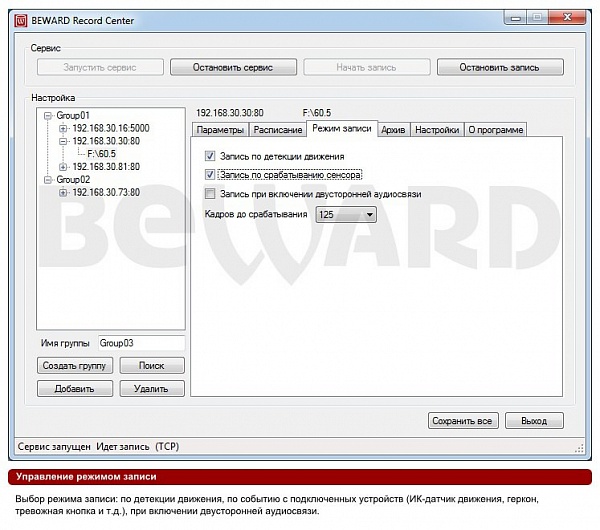Collapse the 192.168.30.30:80 node
Image resolution: width=600 pixels, height=530 pixels.
coord(63,141)
